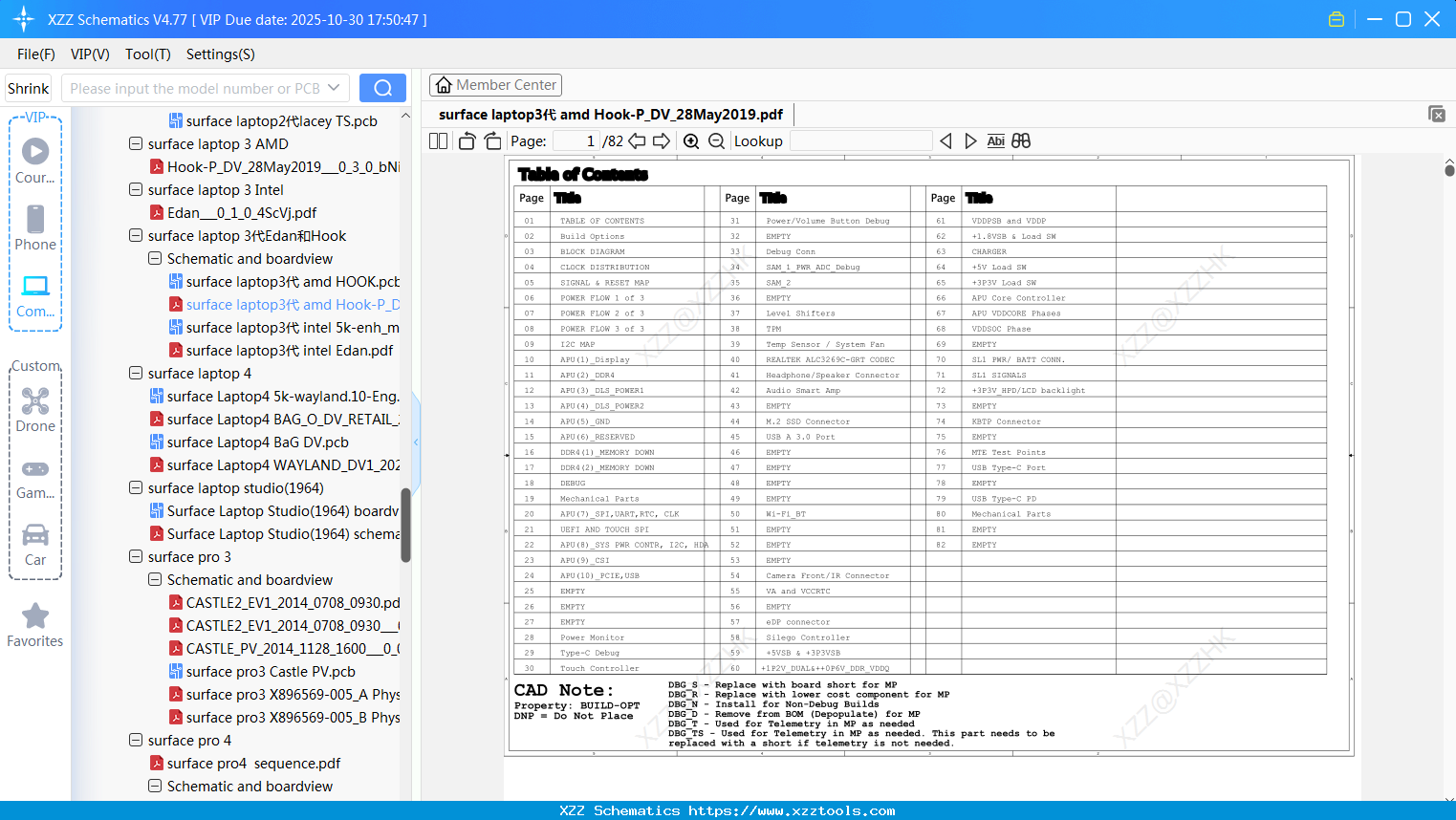Find previous lookup match

(x=945, y=140)
